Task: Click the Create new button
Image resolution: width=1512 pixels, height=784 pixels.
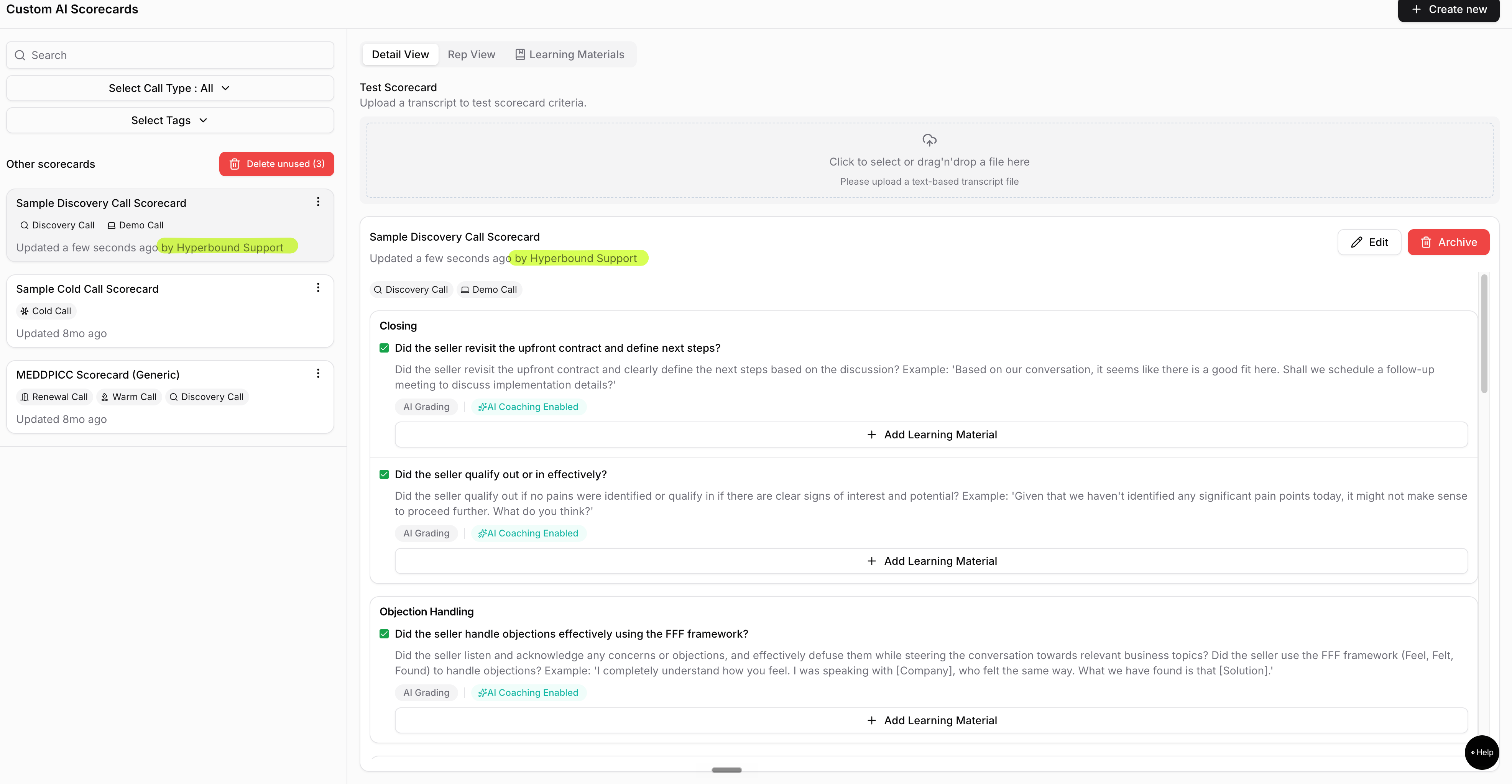Action: point(1448,10)
